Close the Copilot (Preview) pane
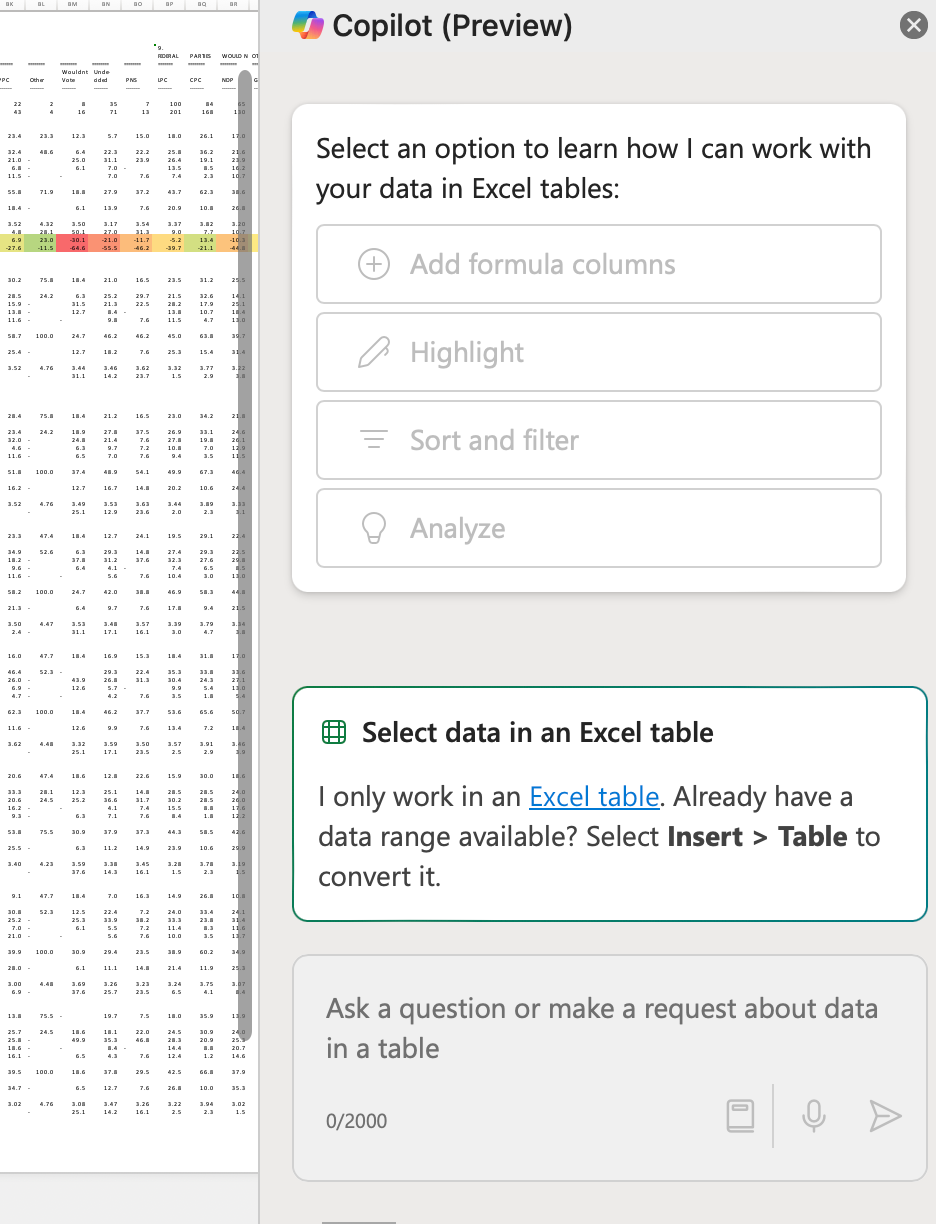 [913, 26]
